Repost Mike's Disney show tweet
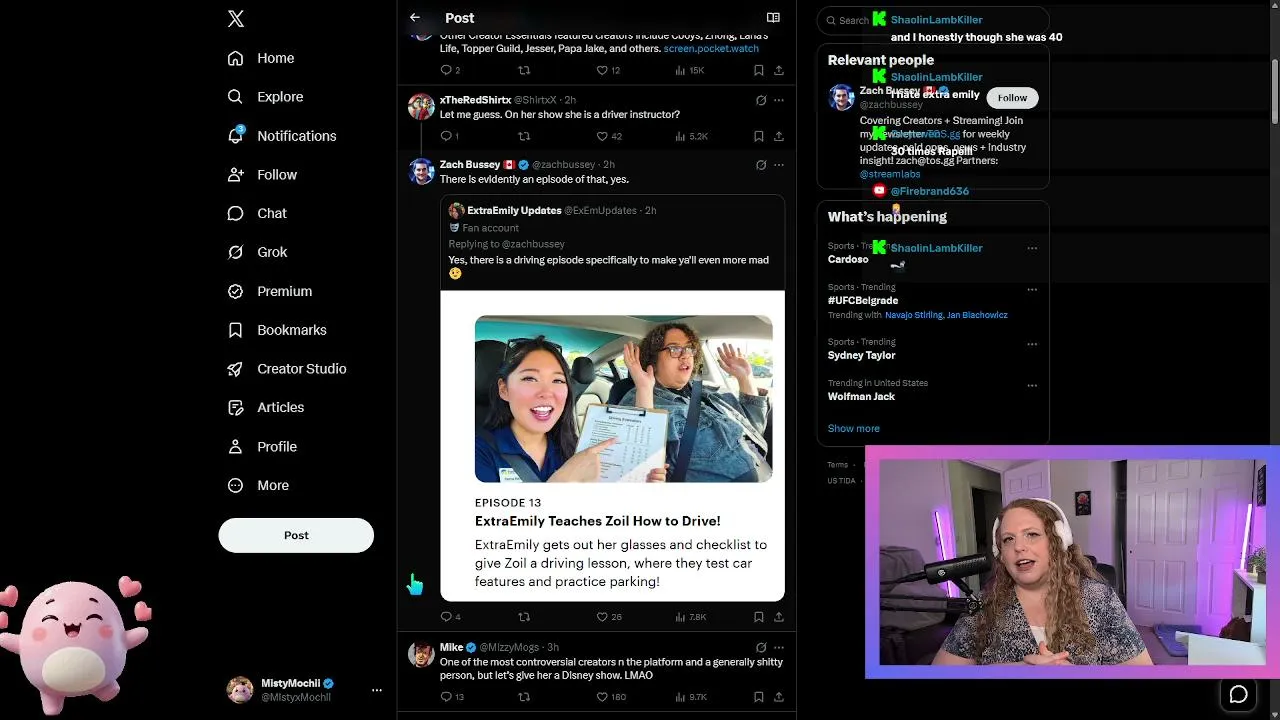 (x=524, y=697)
